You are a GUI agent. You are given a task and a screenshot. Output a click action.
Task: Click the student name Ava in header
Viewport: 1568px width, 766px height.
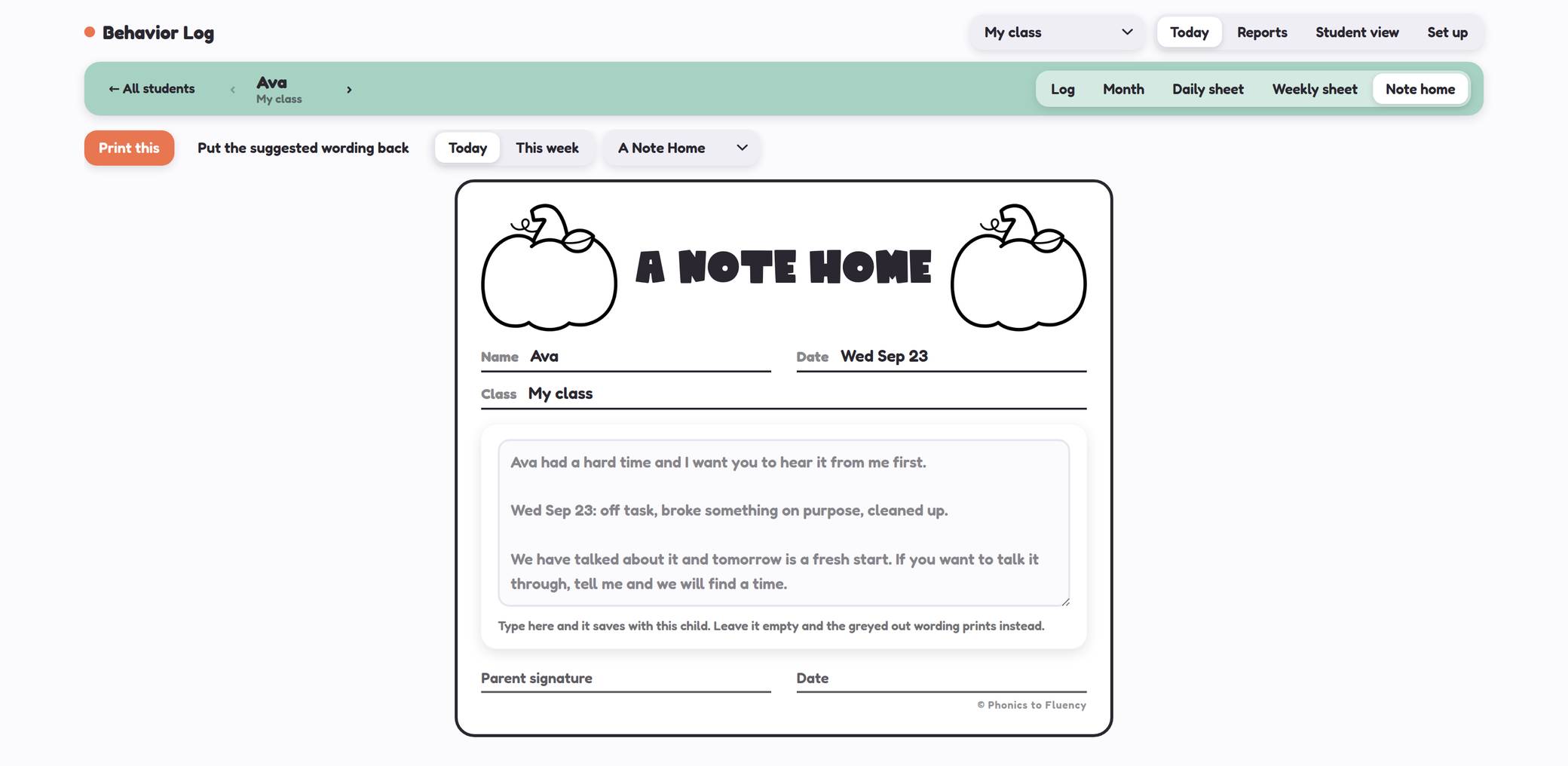pyautogui.click(x=271, y=83)
